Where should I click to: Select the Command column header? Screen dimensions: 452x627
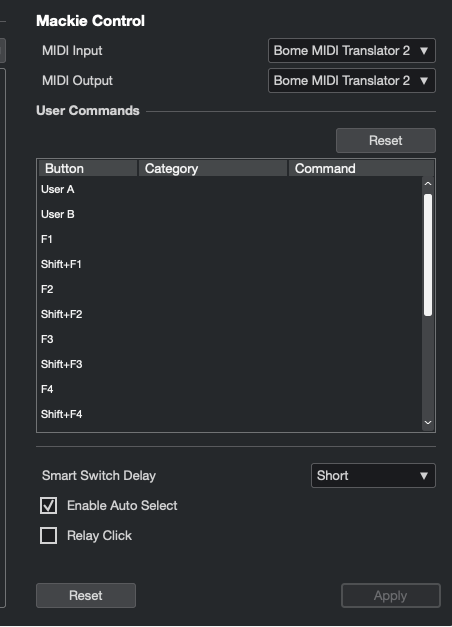pos(361,168)
